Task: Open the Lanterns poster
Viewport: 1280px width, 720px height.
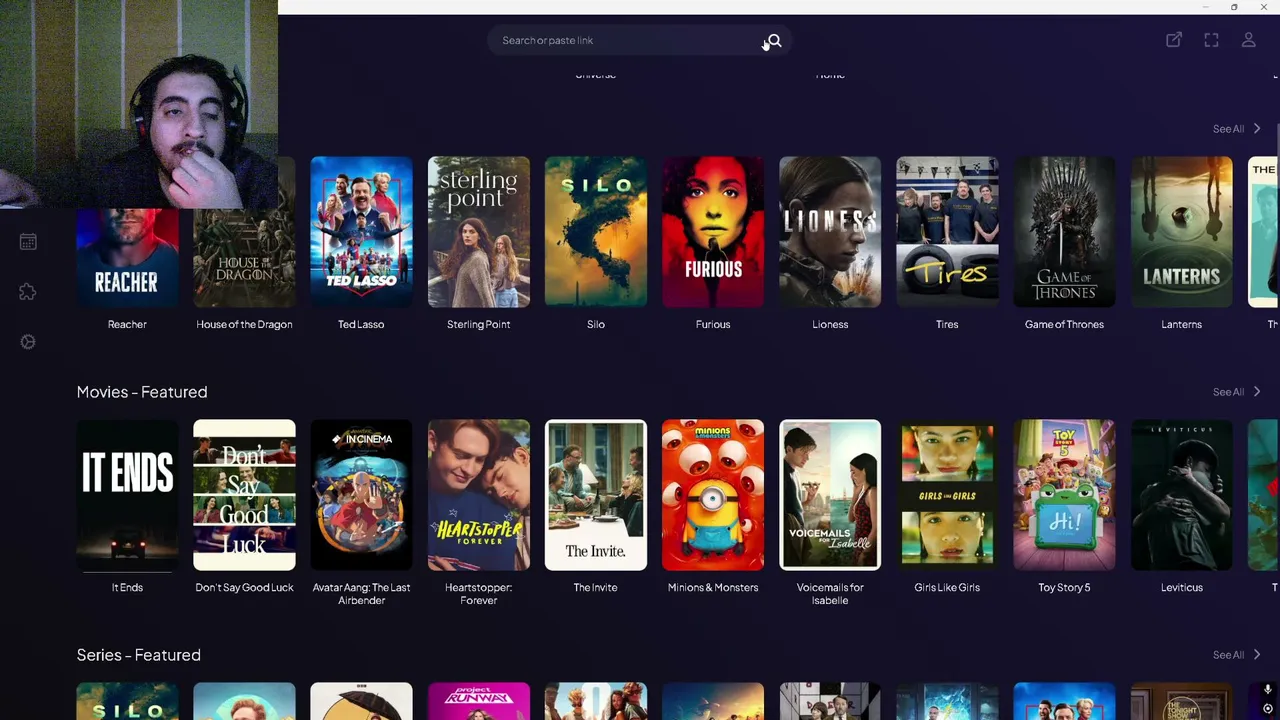Action: click(1181, 232)
